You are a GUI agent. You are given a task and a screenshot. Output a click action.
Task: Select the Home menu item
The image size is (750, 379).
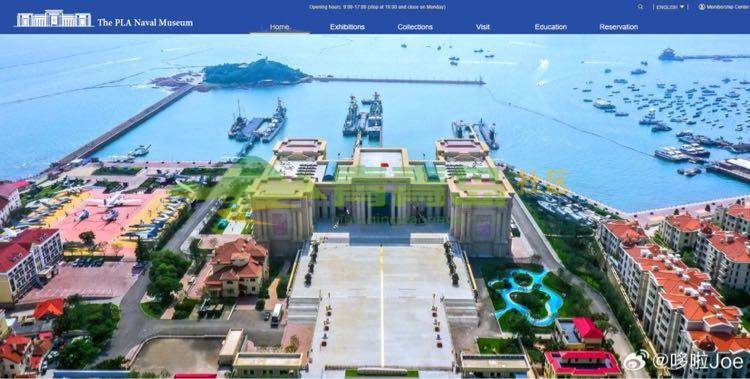click(x=279, y=27)
